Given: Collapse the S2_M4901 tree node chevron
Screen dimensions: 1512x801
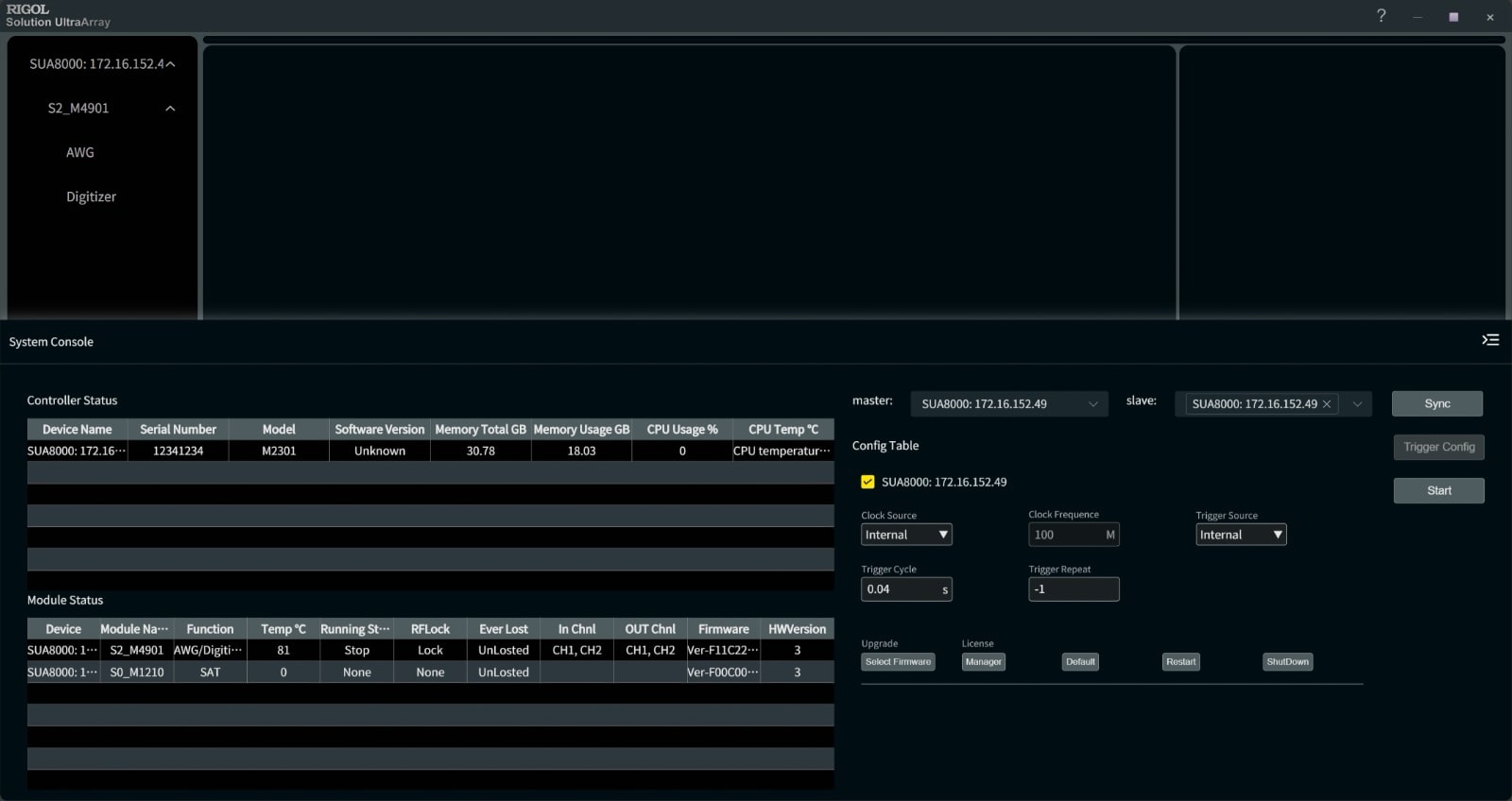Looking at the screenshot, I should coord(170,109).
